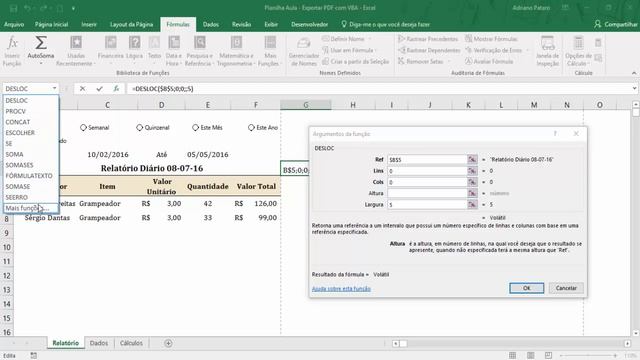This screenshot has width=640, height=360.
Task: Open Verificação de Erros dropdown
Action: tap(527, 50)
